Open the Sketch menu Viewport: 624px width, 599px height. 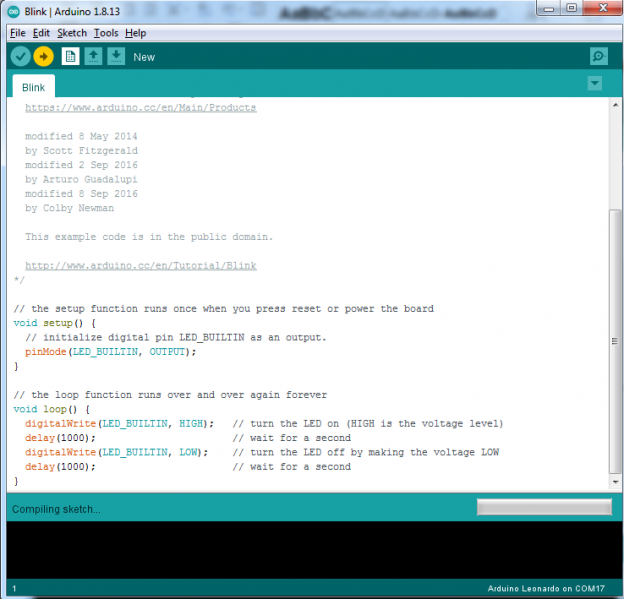click(x=72, y=33)
